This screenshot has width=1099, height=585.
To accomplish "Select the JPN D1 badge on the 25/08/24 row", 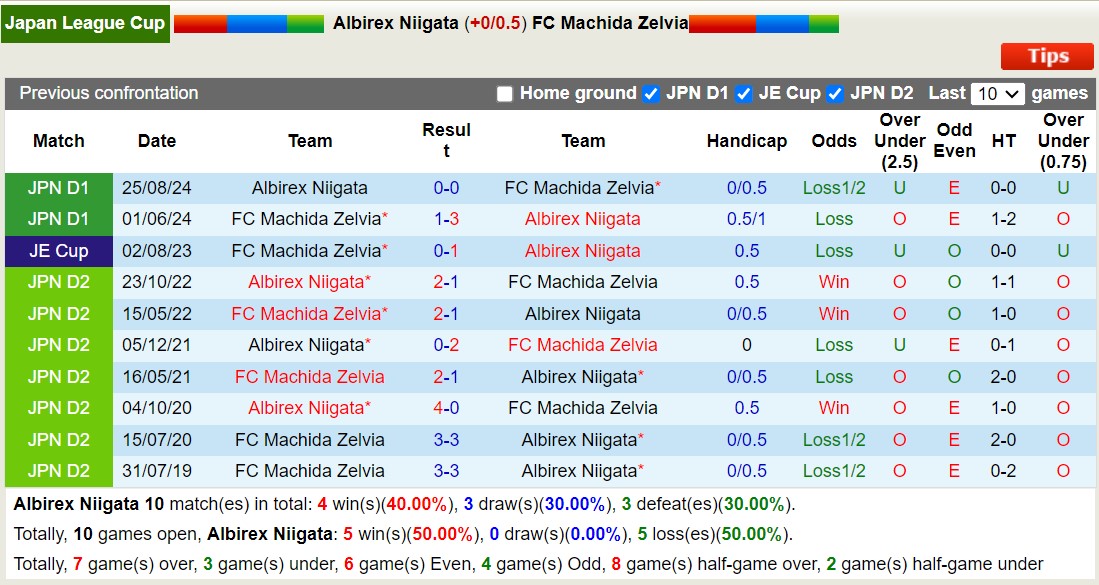I will (x=58, y=187).
